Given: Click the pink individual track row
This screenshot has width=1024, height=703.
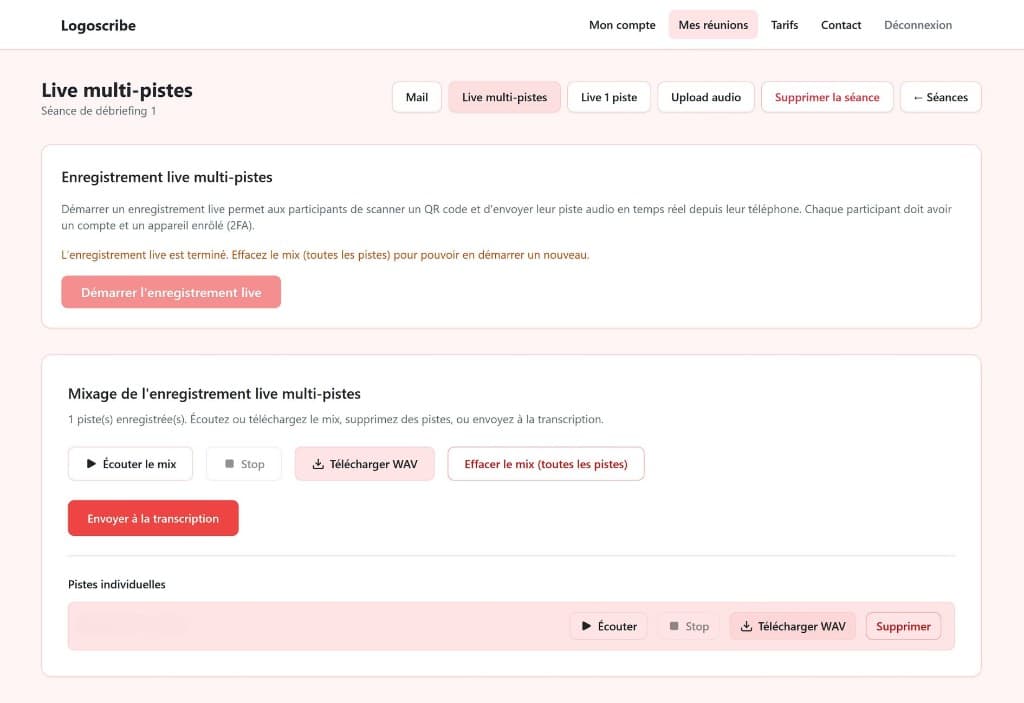Looking at the screenshot, I should (300, 626).
